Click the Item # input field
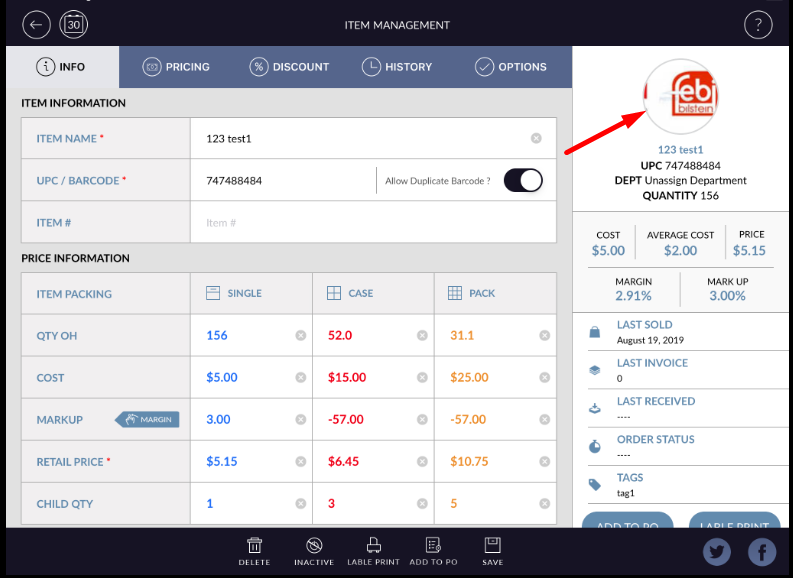The image size is (793, 578). point(370,222)
